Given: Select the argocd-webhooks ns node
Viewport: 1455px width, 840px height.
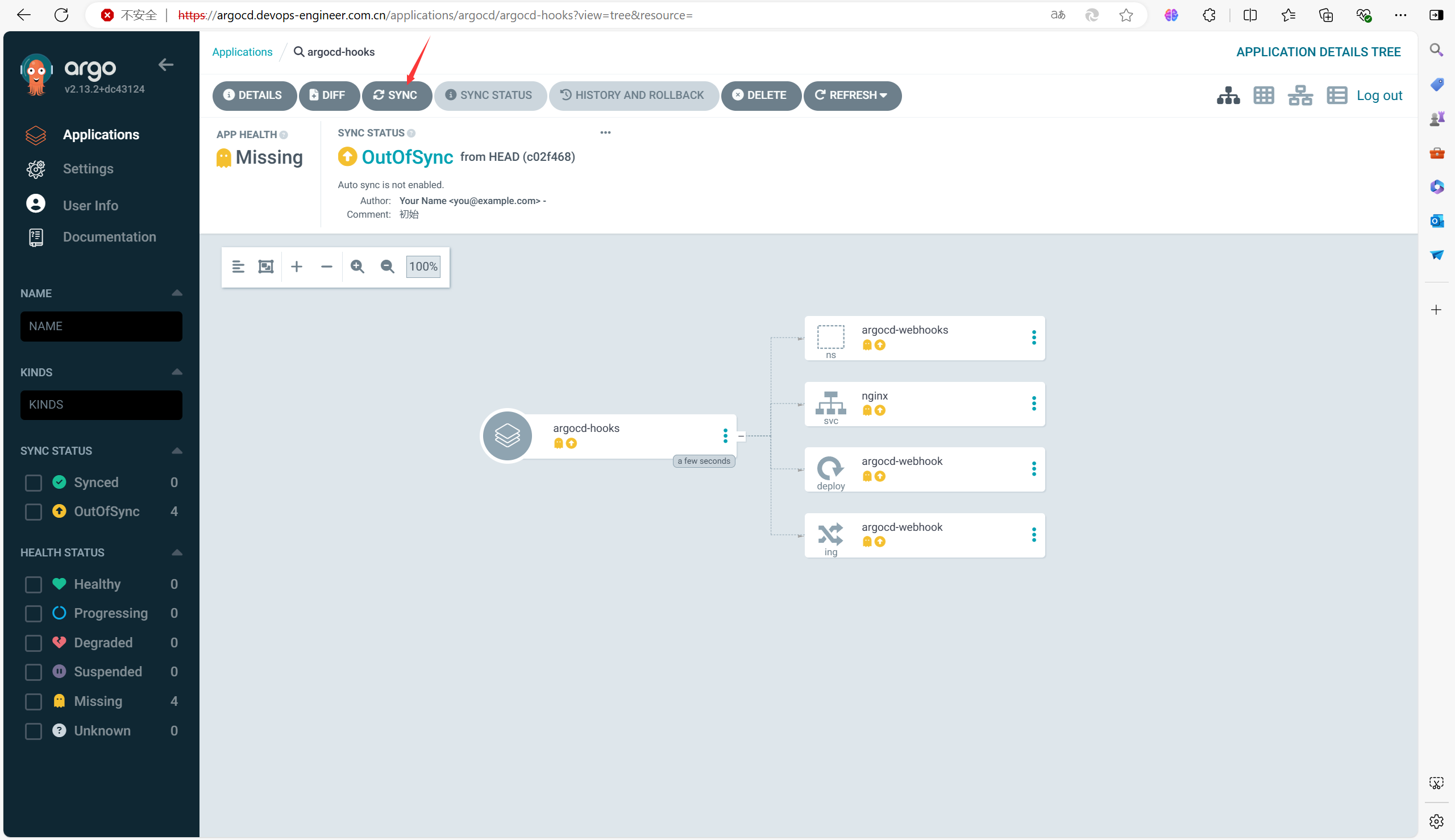Looking at the screenshot, I should 924,338.
